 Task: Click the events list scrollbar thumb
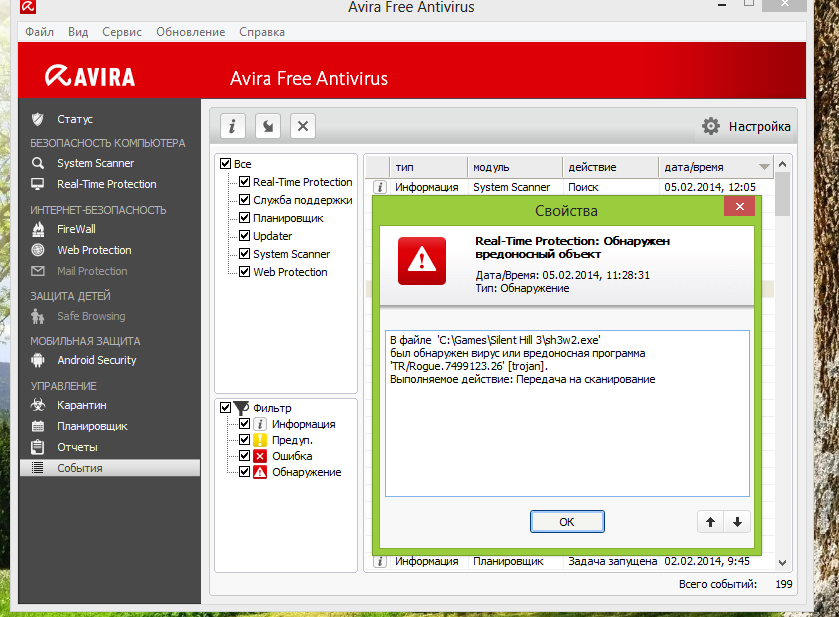(x=782, y=194)
